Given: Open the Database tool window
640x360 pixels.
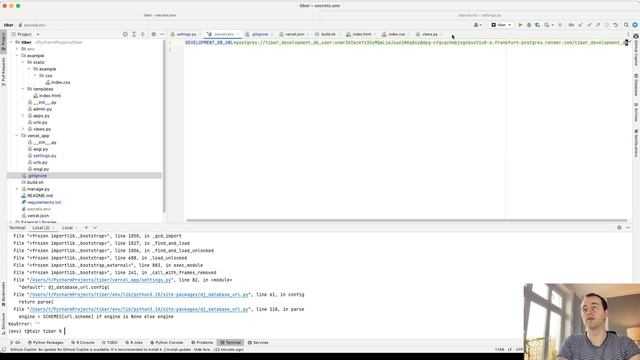Looking at the screenshot, I should coord(636,85).
